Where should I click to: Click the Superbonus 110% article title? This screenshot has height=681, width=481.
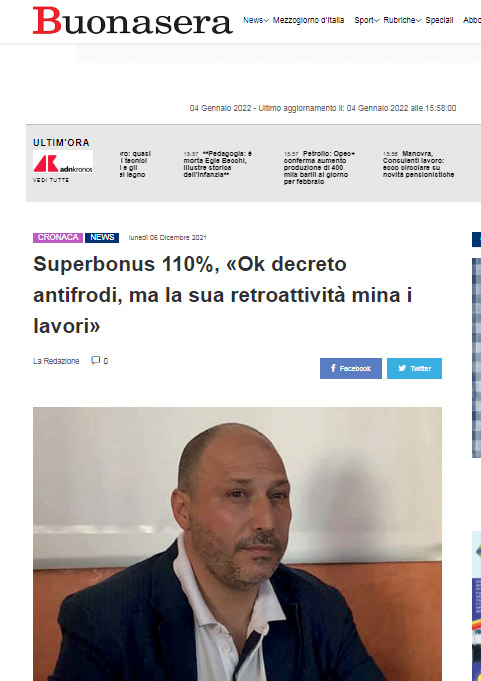coord(222,295)
